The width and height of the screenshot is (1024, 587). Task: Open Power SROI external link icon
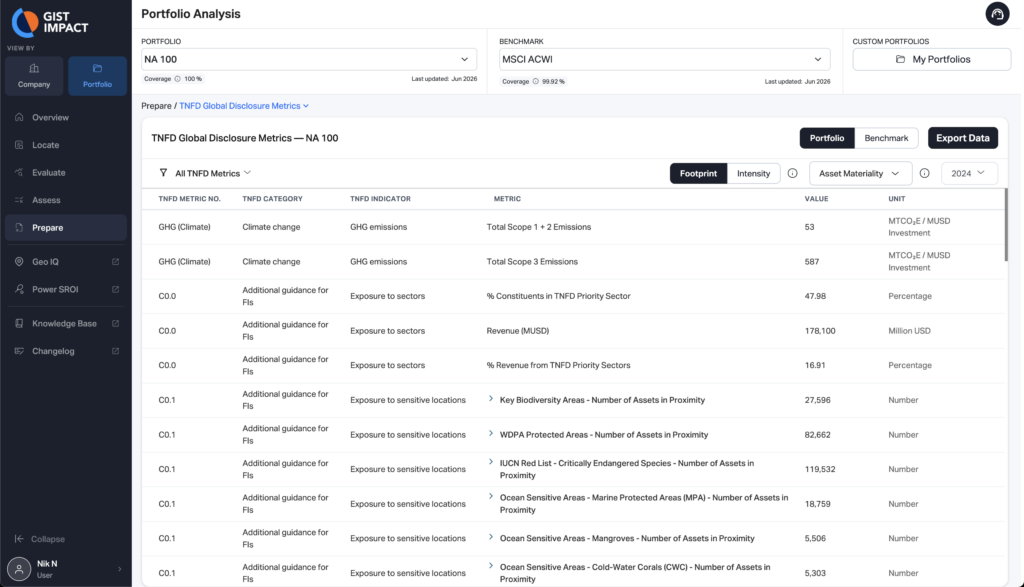[x=116, y=289]
